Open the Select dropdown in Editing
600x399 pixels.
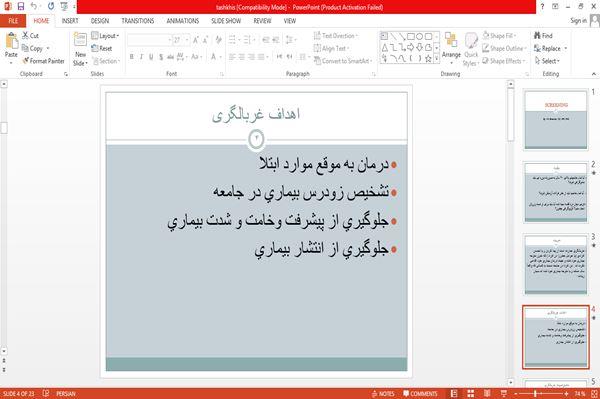(x=547, y=61)
